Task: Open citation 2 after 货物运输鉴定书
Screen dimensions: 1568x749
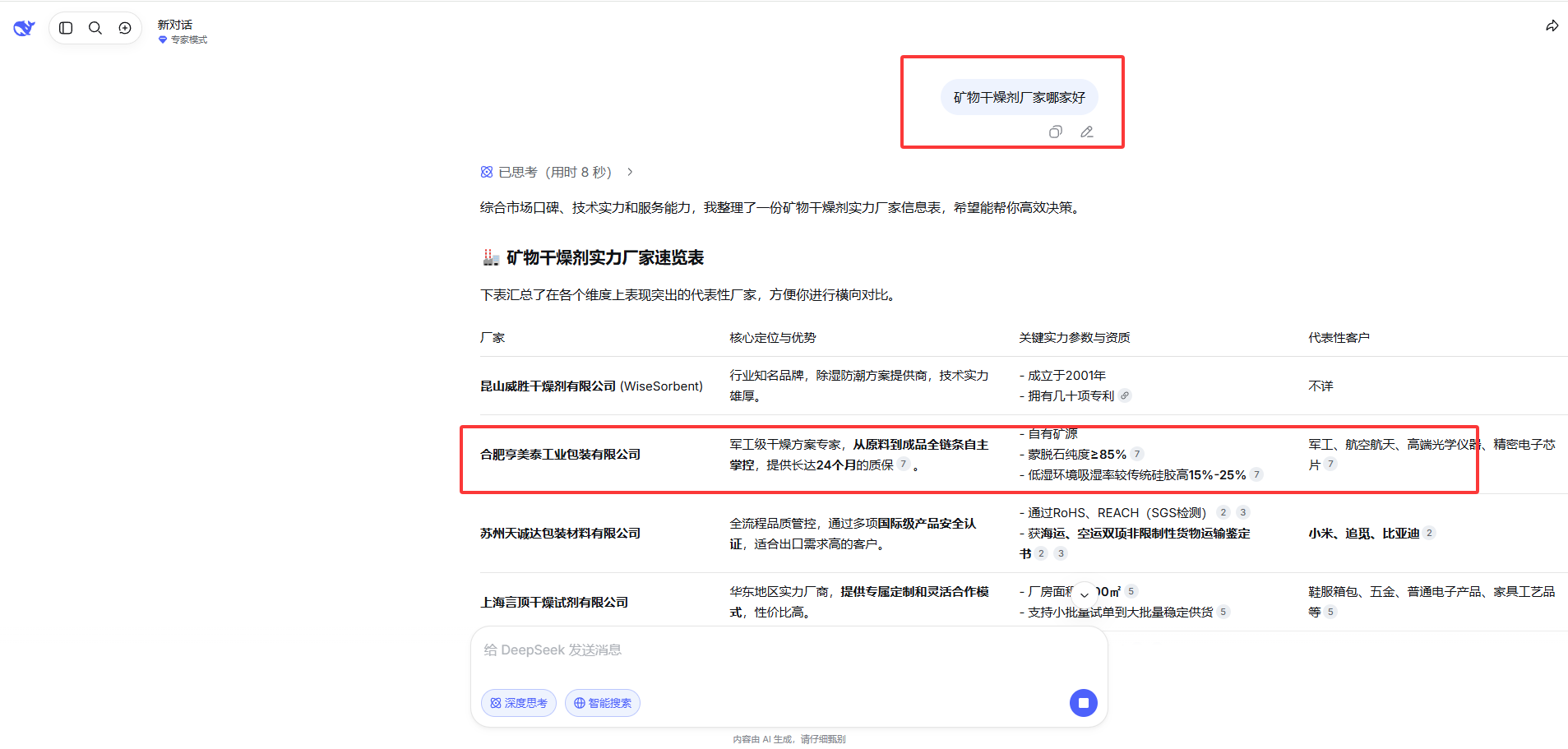Action: 1041,553
